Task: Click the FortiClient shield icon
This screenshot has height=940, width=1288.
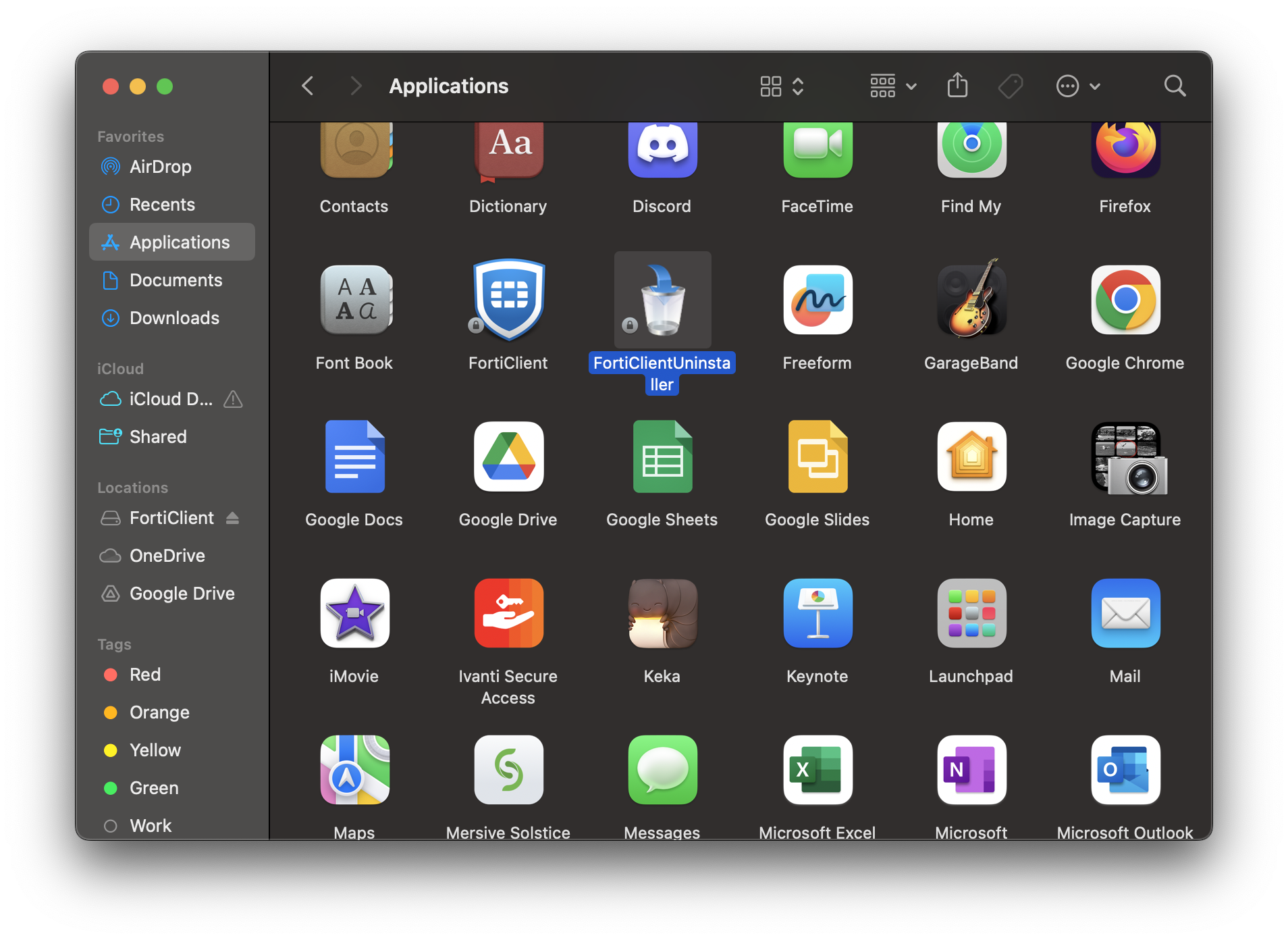Action: [509, 300]
